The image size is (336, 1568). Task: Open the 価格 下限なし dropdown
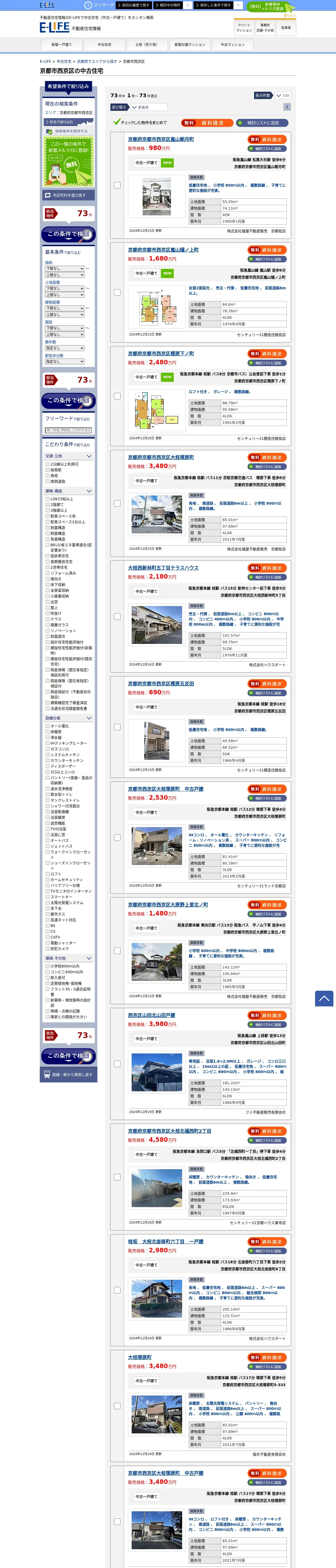pos(65,268)
